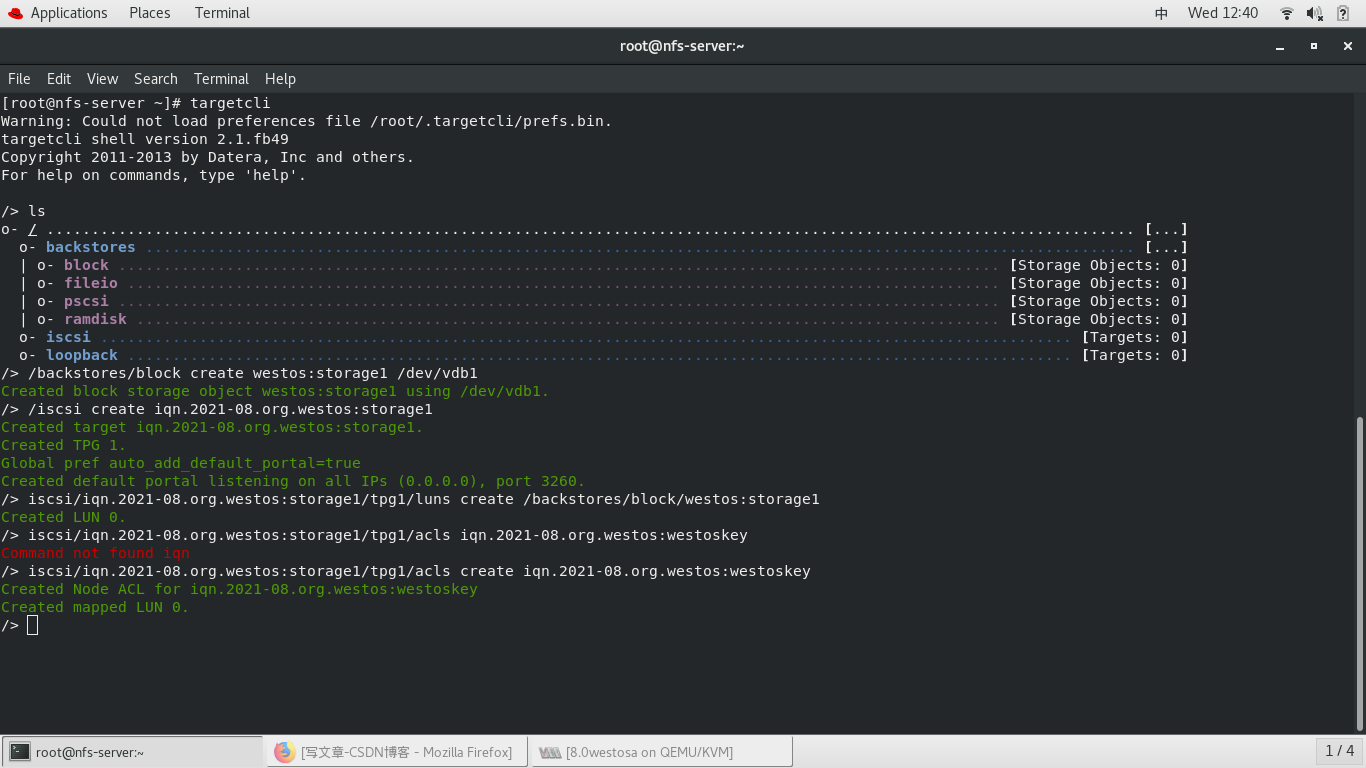Open the File menu
The height and width of the screenshot is (768, 1366).
19,79
